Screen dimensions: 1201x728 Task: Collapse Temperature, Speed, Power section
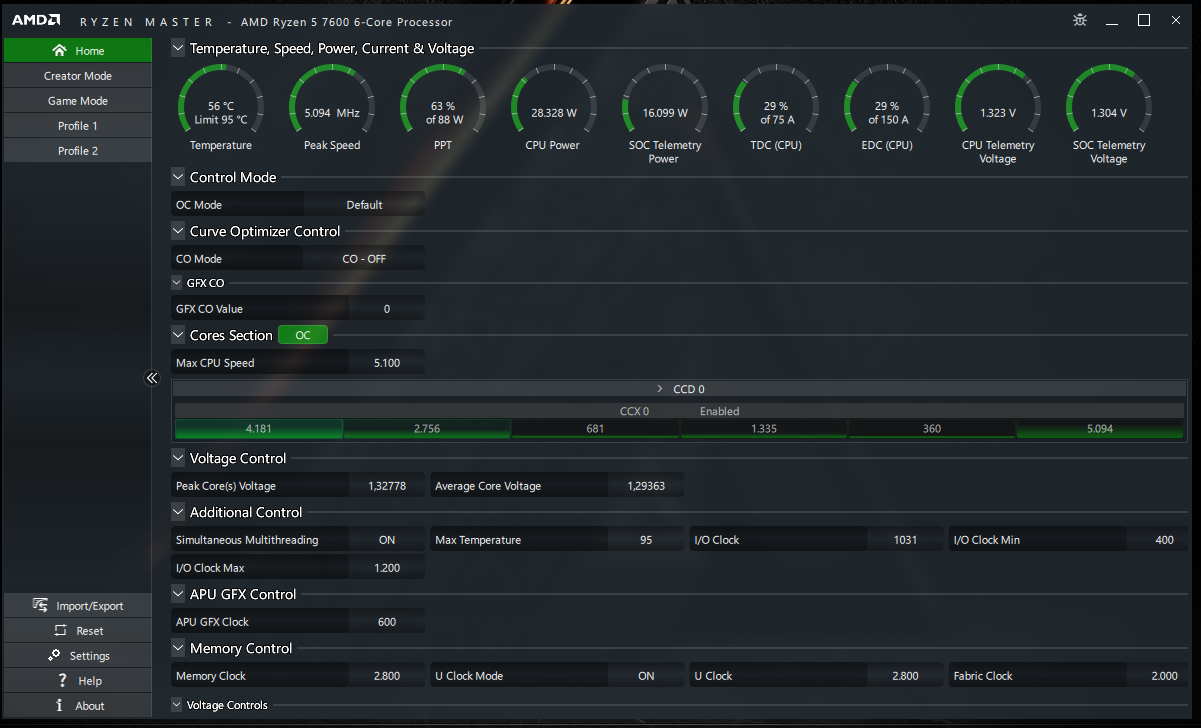point(178,48)
